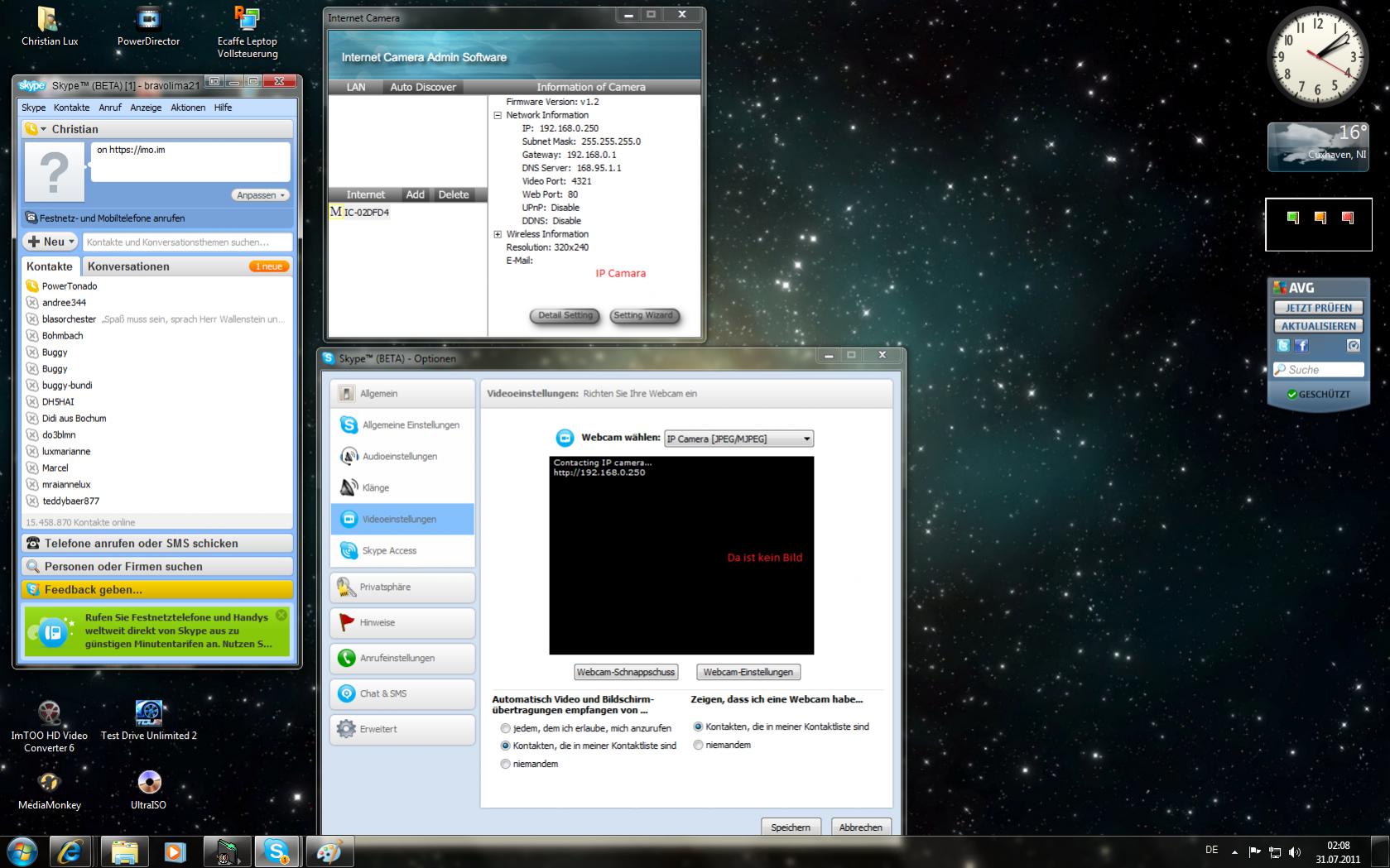Click the AVG Suche search box
Screen dimensions: 1390x868
[1318, 370]
